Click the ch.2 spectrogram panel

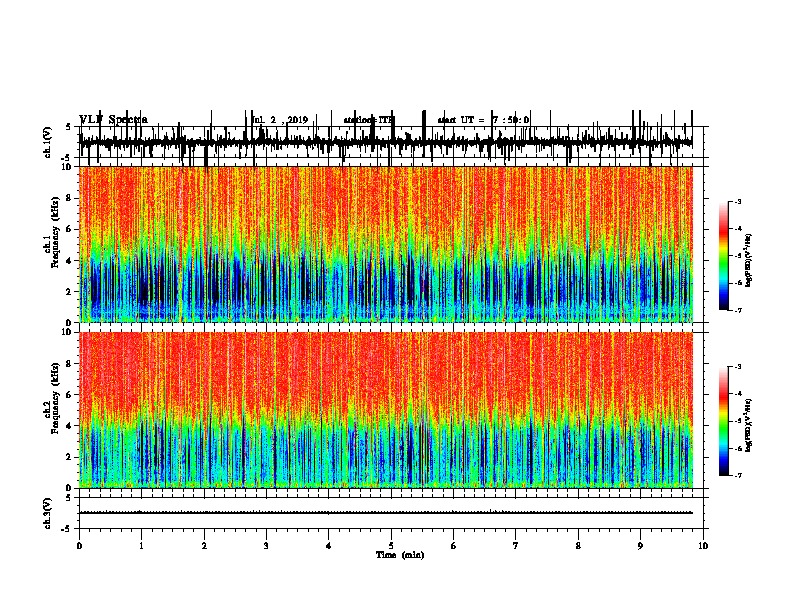pyautogui.click(x=386, y=410)
